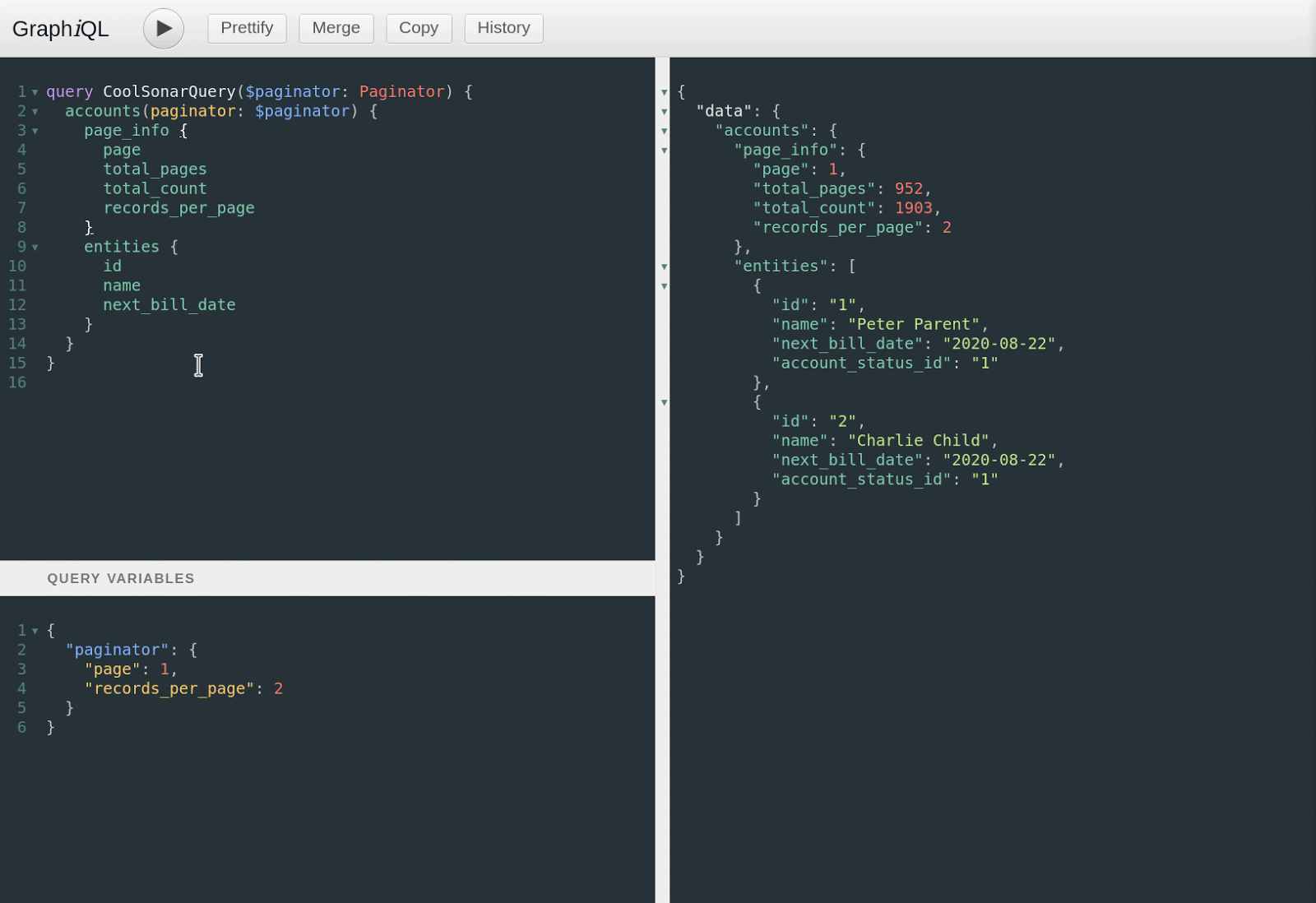Click the name field on line 11

(x=122, y=285)
